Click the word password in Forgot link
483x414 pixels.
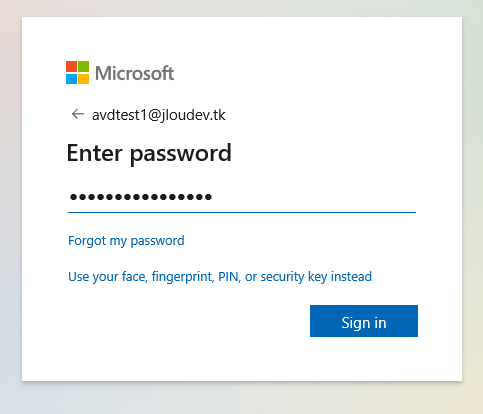157,241
